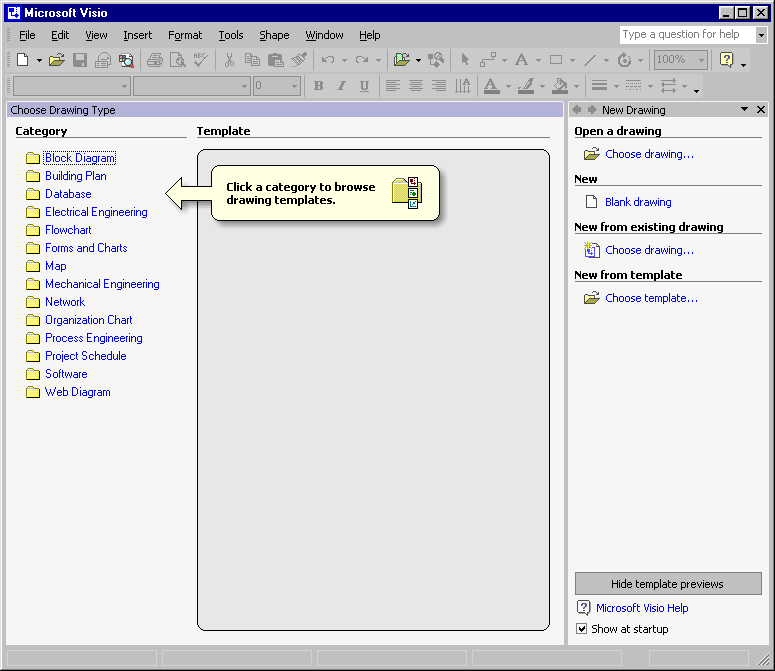This screenshot has height=671, width=775.
Task: Click the Align Center icon
Action: tap(416, 86)
